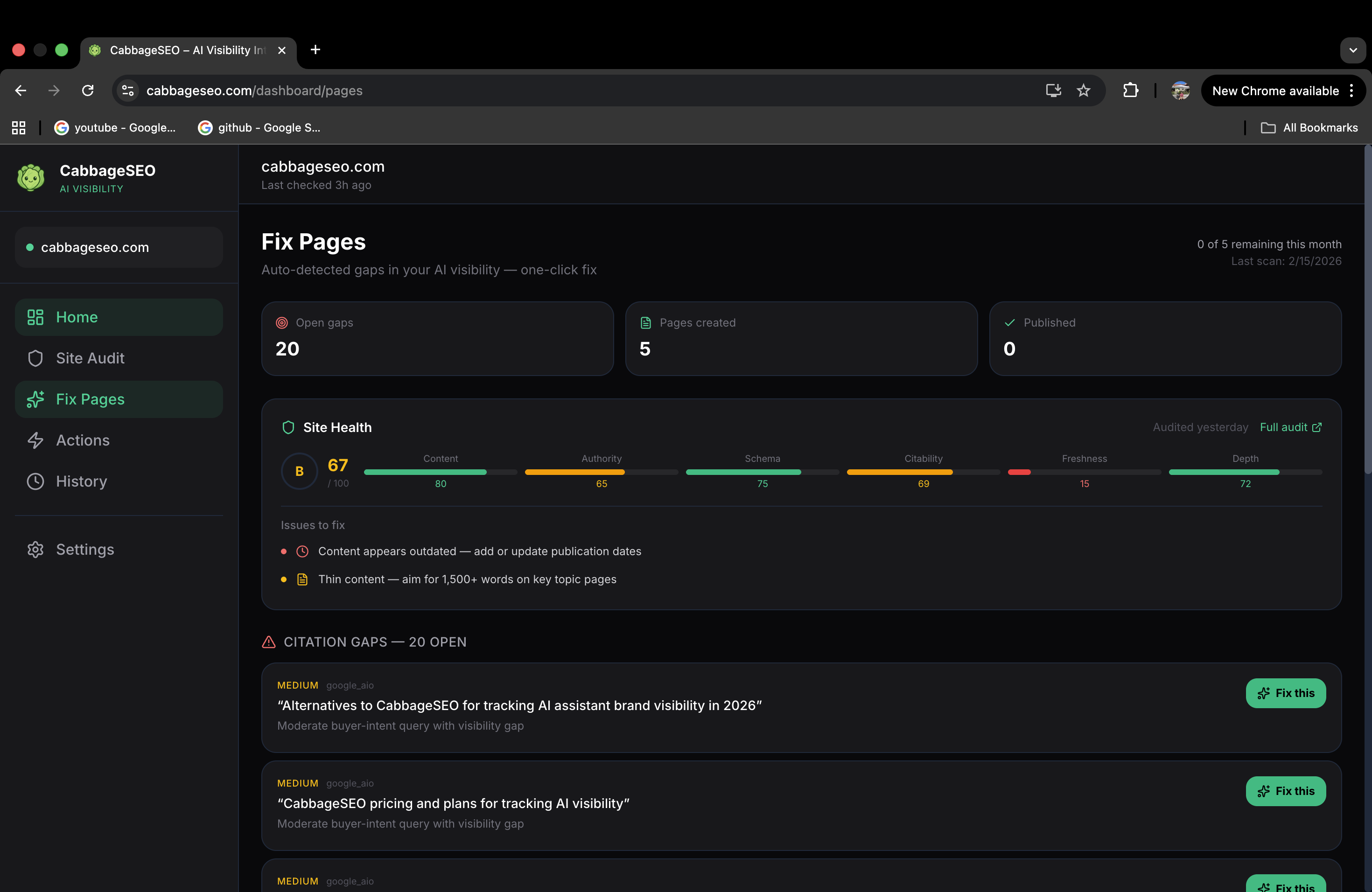The width and height of the screenshot is (1372, 892).
Task: Reload the page with the refresh icon
Action: (x=88, y=91)
